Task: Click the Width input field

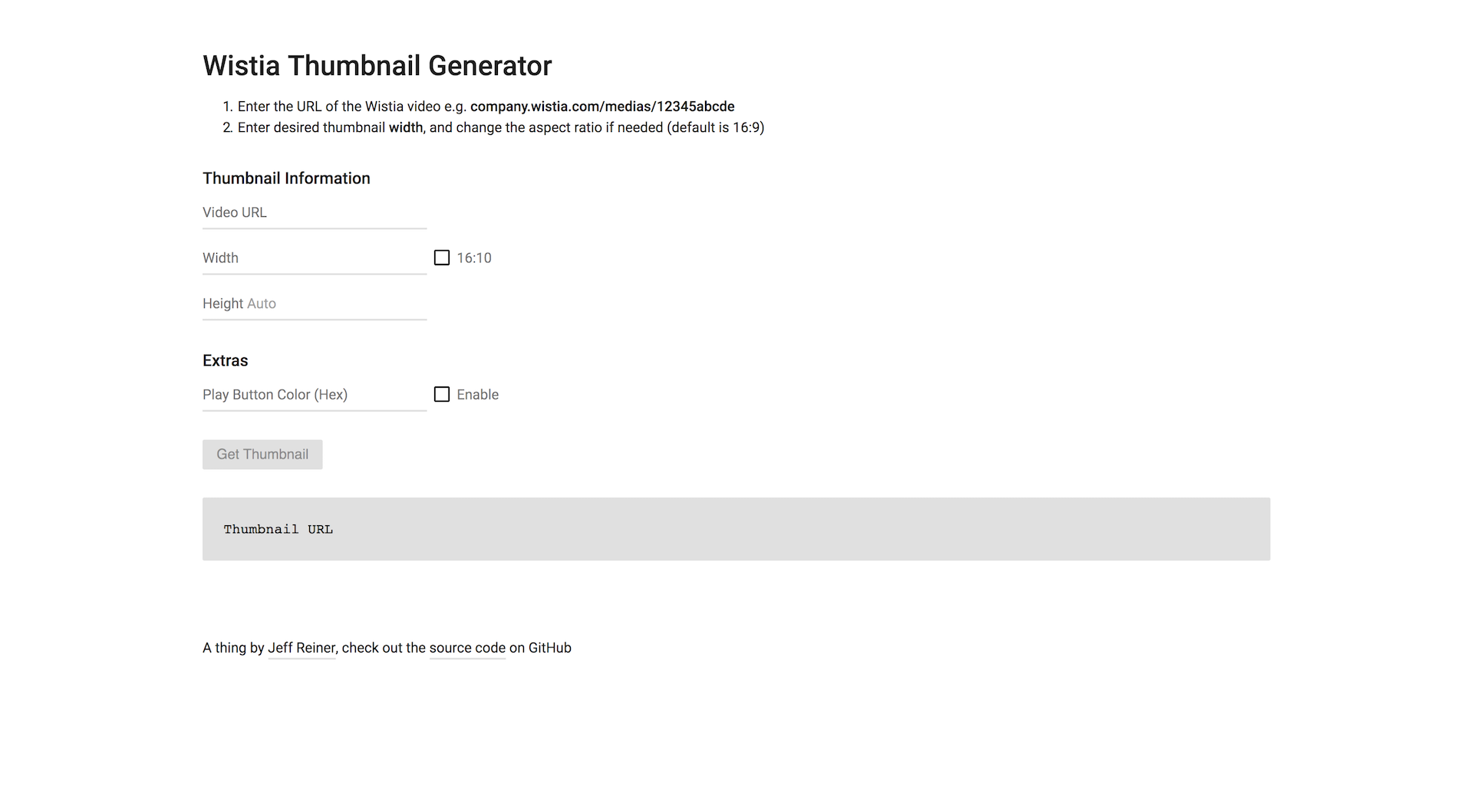Action: (x=314, y=258)
